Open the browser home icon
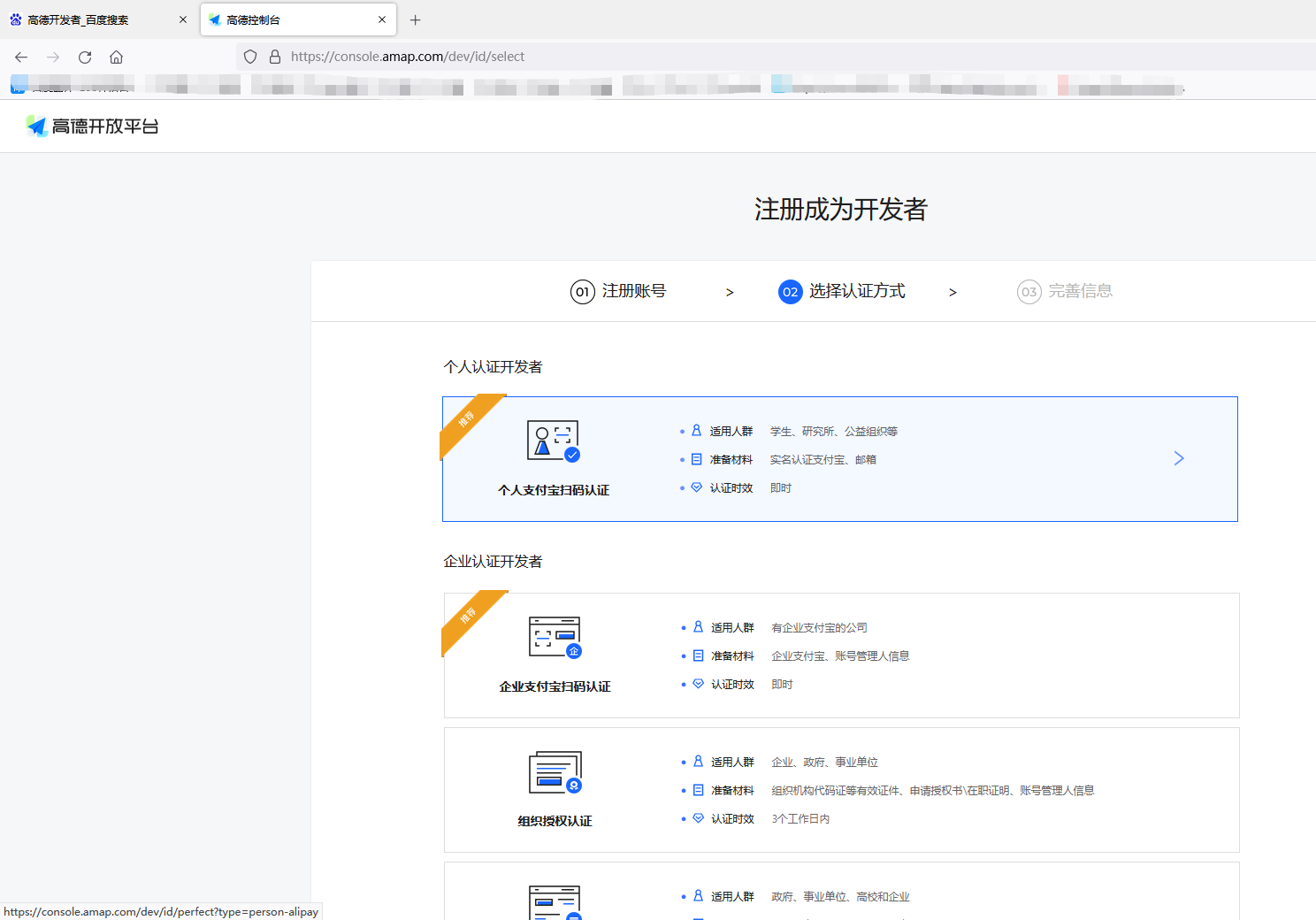 click(x=116, y=57)
